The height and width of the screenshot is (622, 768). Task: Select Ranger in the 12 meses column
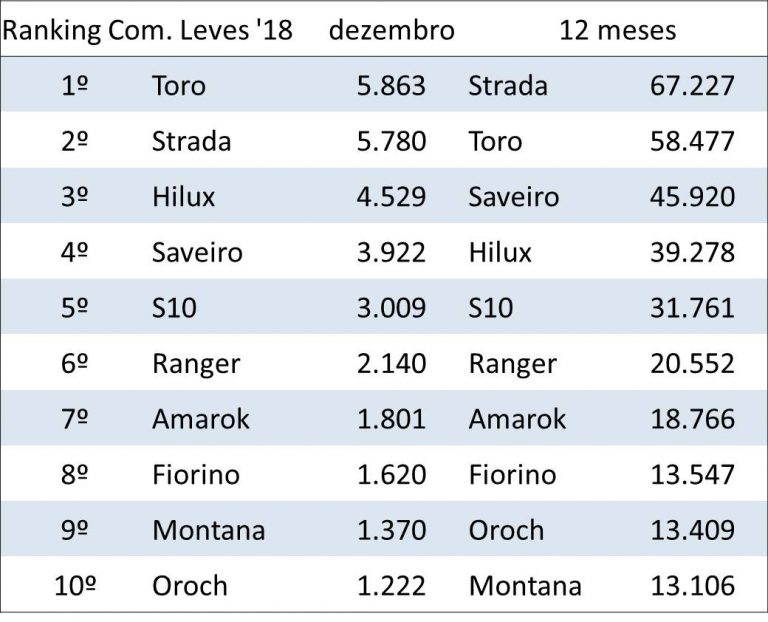click(512, 364)
